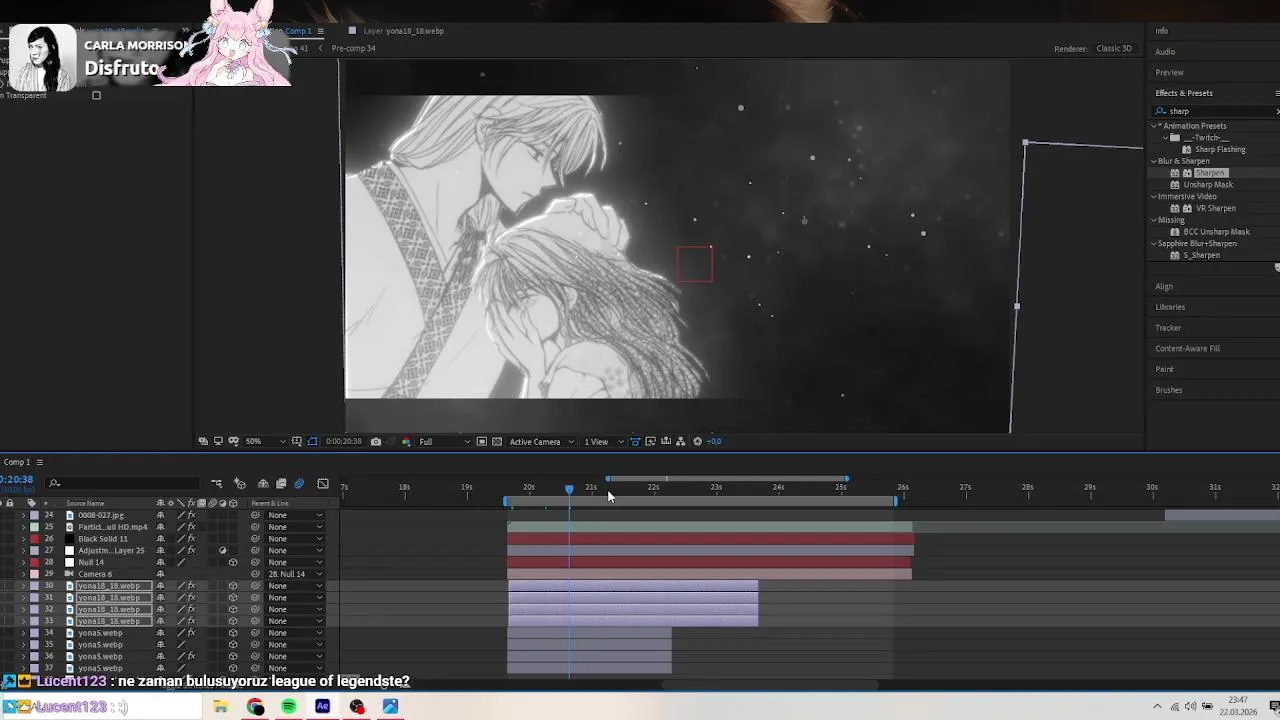Select Unsharp Mask effect
This screenshot has height=720, width=1280.
click(1208, 185)
